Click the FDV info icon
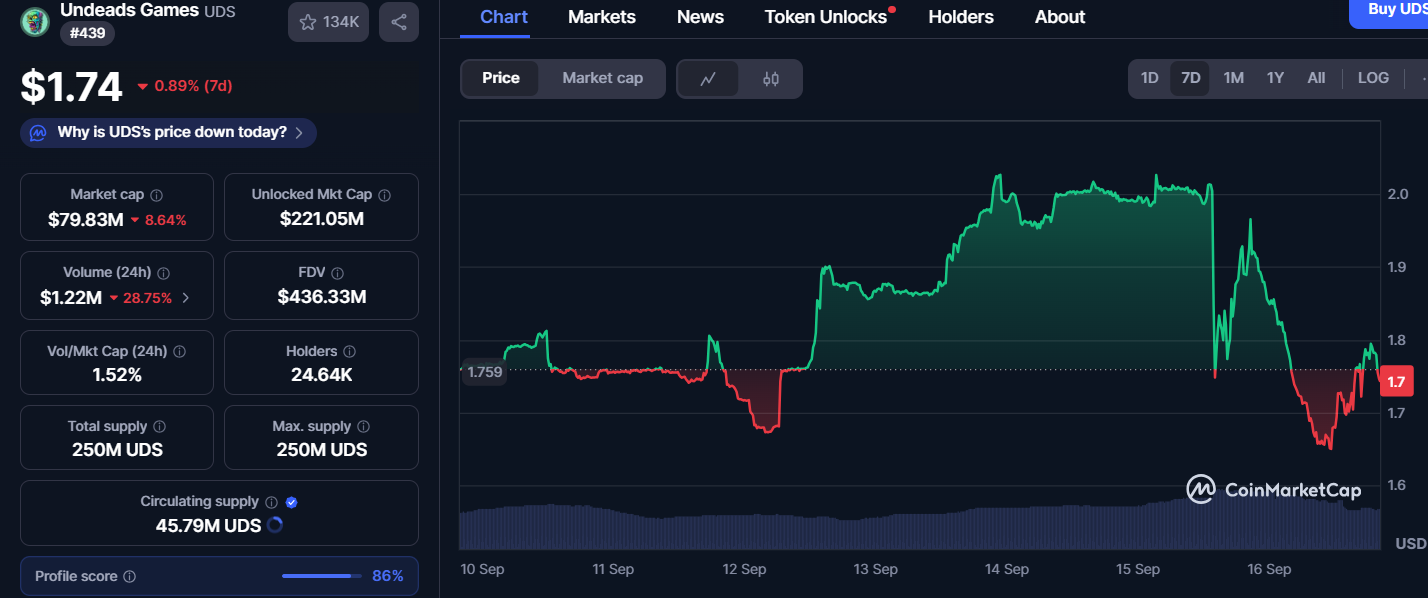Viewport: 1428px width, 598px height. (x=338, y=273)
